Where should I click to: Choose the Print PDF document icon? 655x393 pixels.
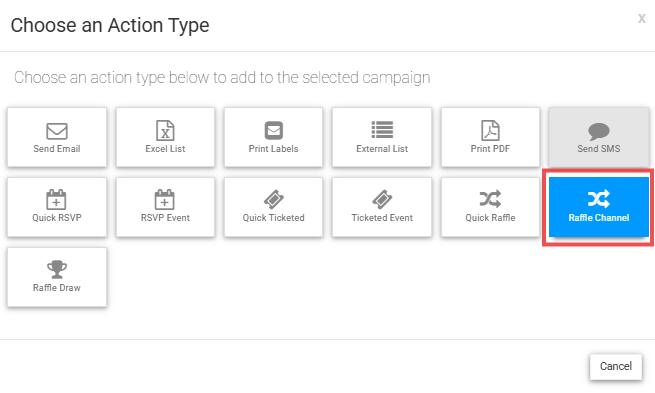490,130
